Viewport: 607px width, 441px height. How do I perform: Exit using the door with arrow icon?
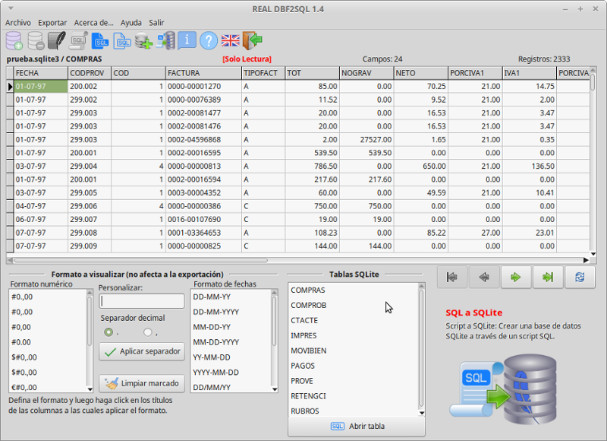(x=252, y=40)
